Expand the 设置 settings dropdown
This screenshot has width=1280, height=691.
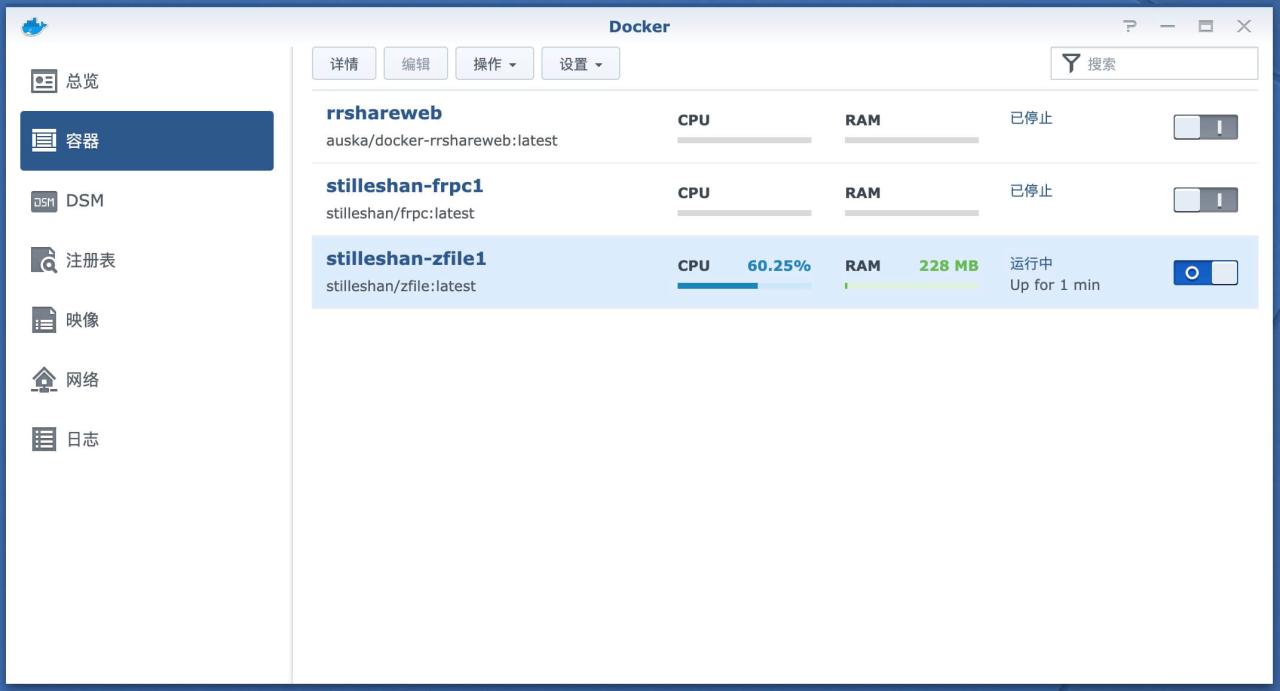click(x=580, y=62)
